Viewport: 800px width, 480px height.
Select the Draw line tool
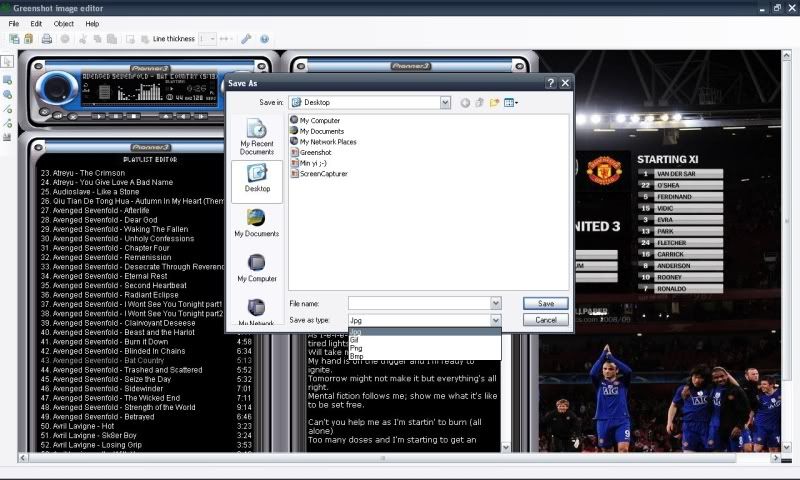click(x=7, y=109)
